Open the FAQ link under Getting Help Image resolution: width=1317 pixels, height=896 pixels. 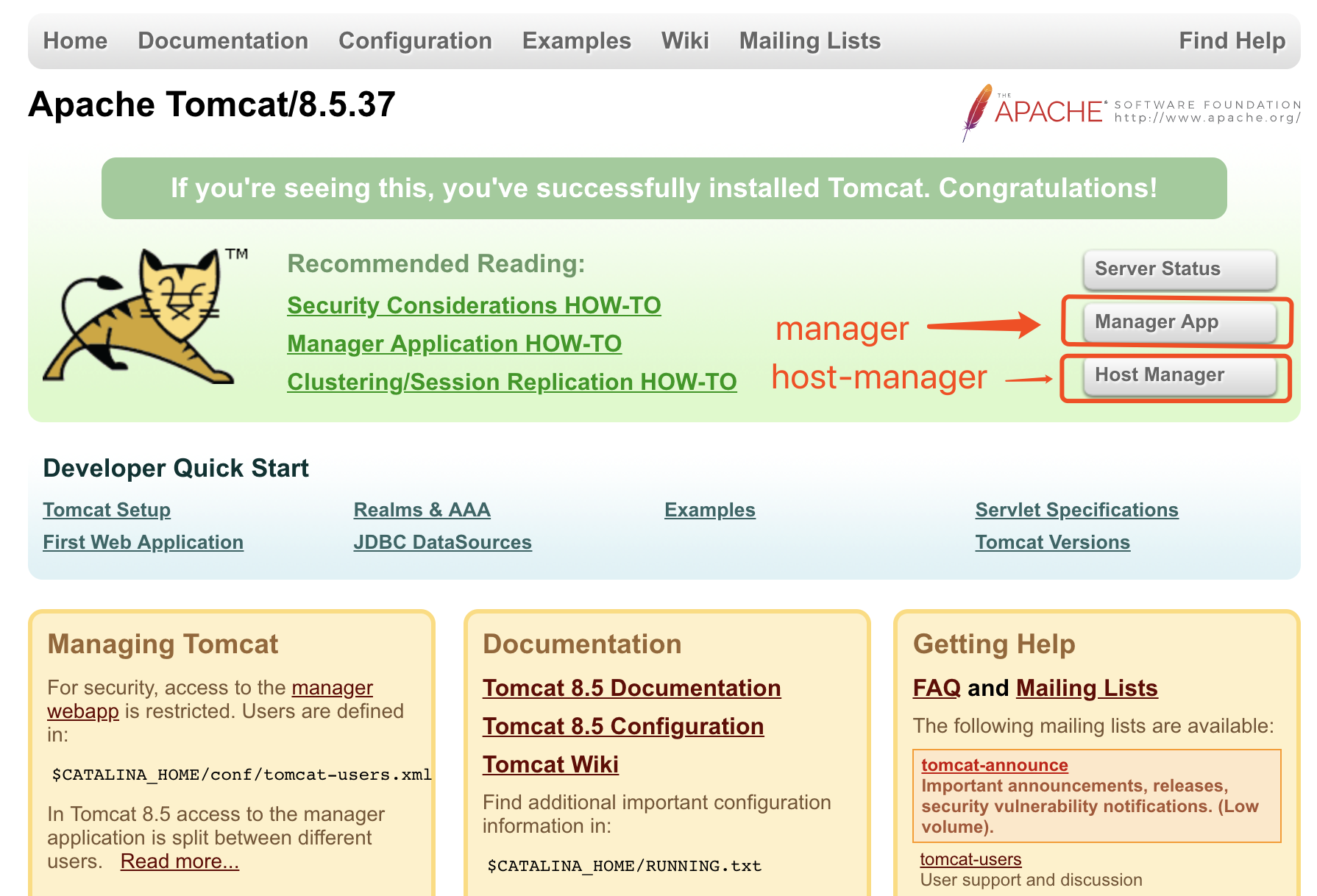point(937,688)
